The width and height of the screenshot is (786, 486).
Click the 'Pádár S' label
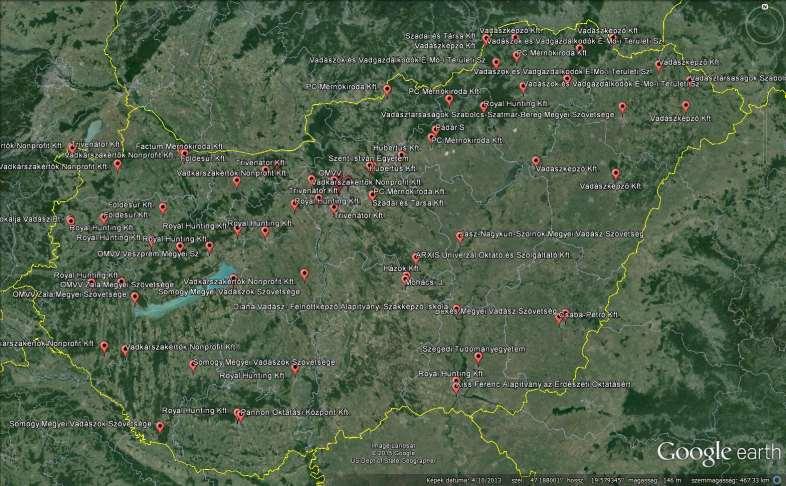pos(449,128)
